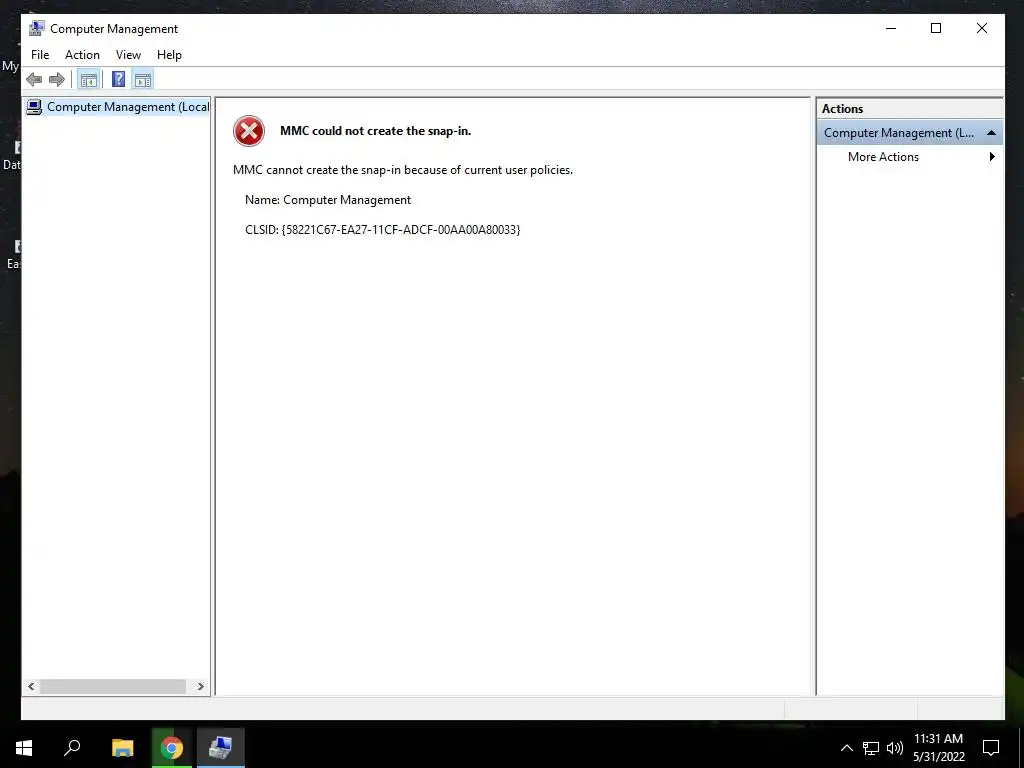
Task: Click More Actions in Actions pane
Action: [x=883, y=157]
